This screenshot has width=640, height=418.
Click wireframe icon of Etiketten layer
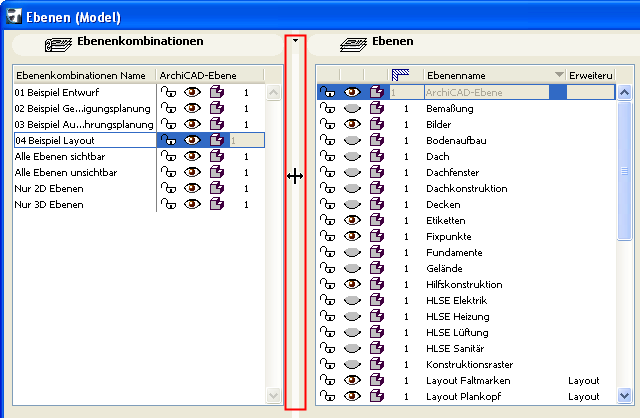pyautogui.click(x=377, y=220)
